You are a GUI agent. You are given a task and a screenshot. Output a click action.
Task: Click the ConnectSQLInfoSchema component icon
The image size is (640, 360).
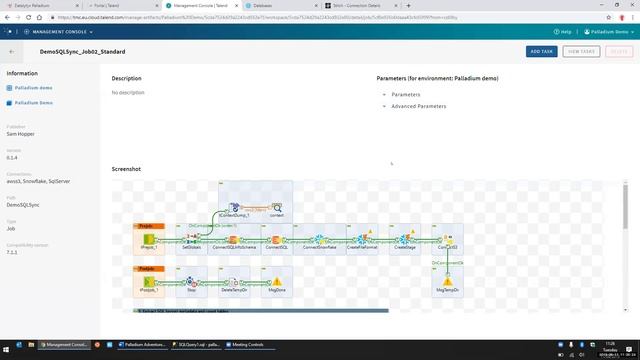click(x=234, y=240)
